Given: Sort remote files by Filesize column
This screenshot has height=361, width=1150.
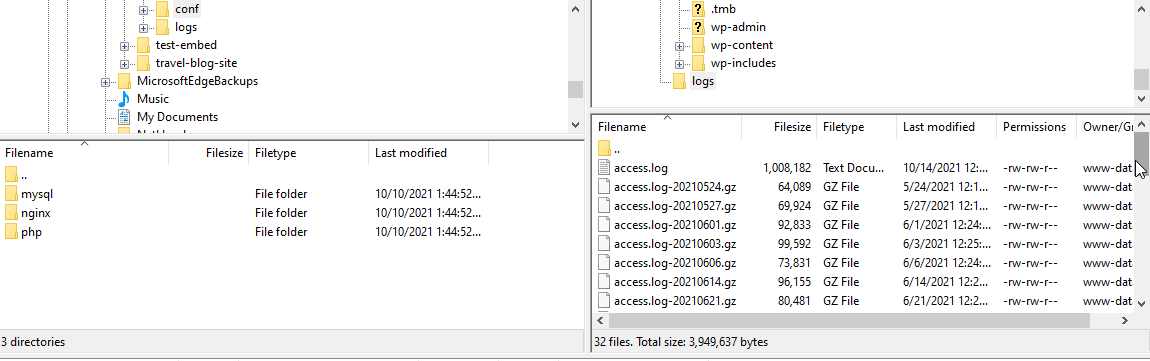Looking at the screenshot, I should tap(778, 127).
